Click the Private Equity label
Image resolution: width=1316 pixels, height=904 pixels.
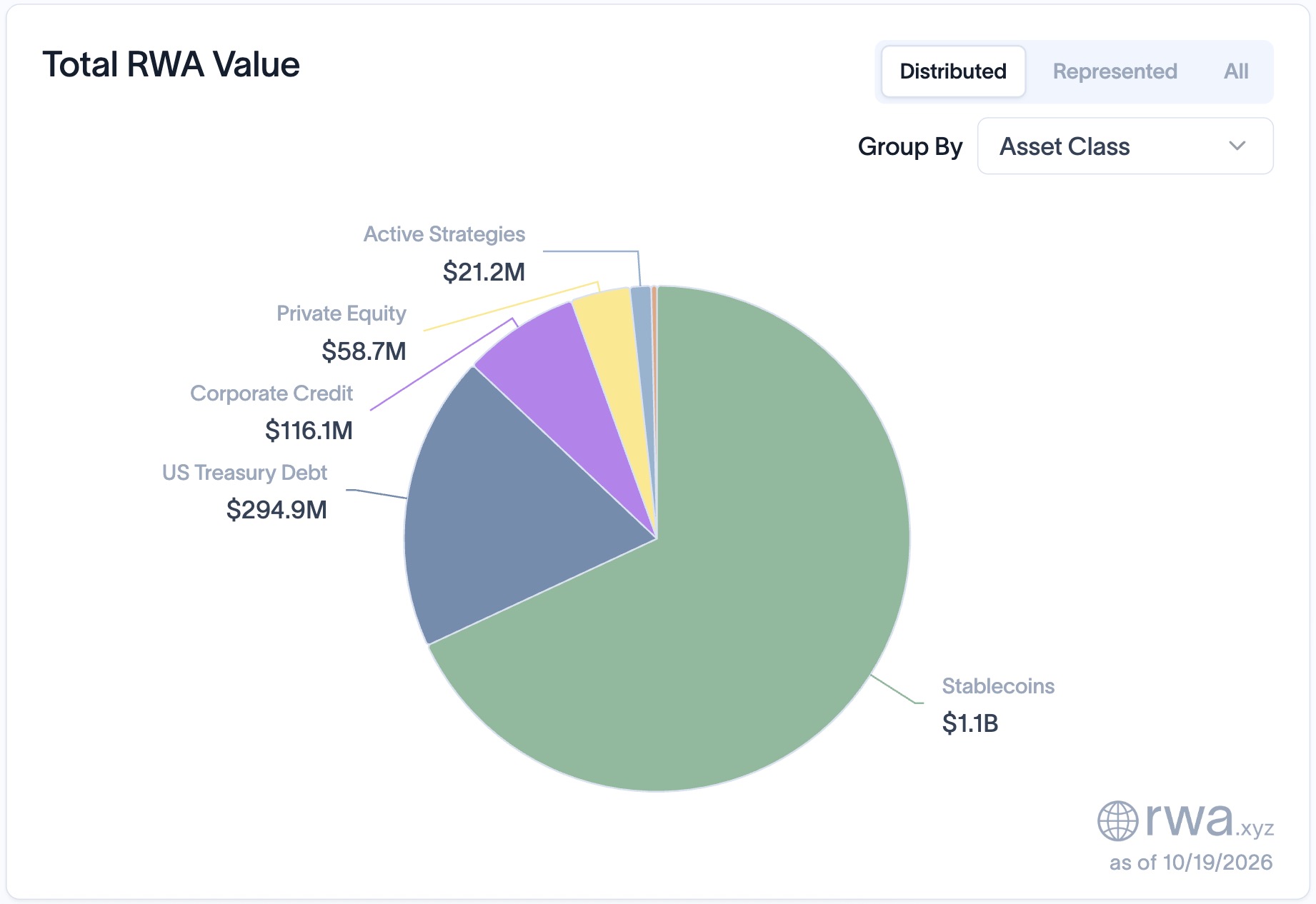click(x=342, y=313)
